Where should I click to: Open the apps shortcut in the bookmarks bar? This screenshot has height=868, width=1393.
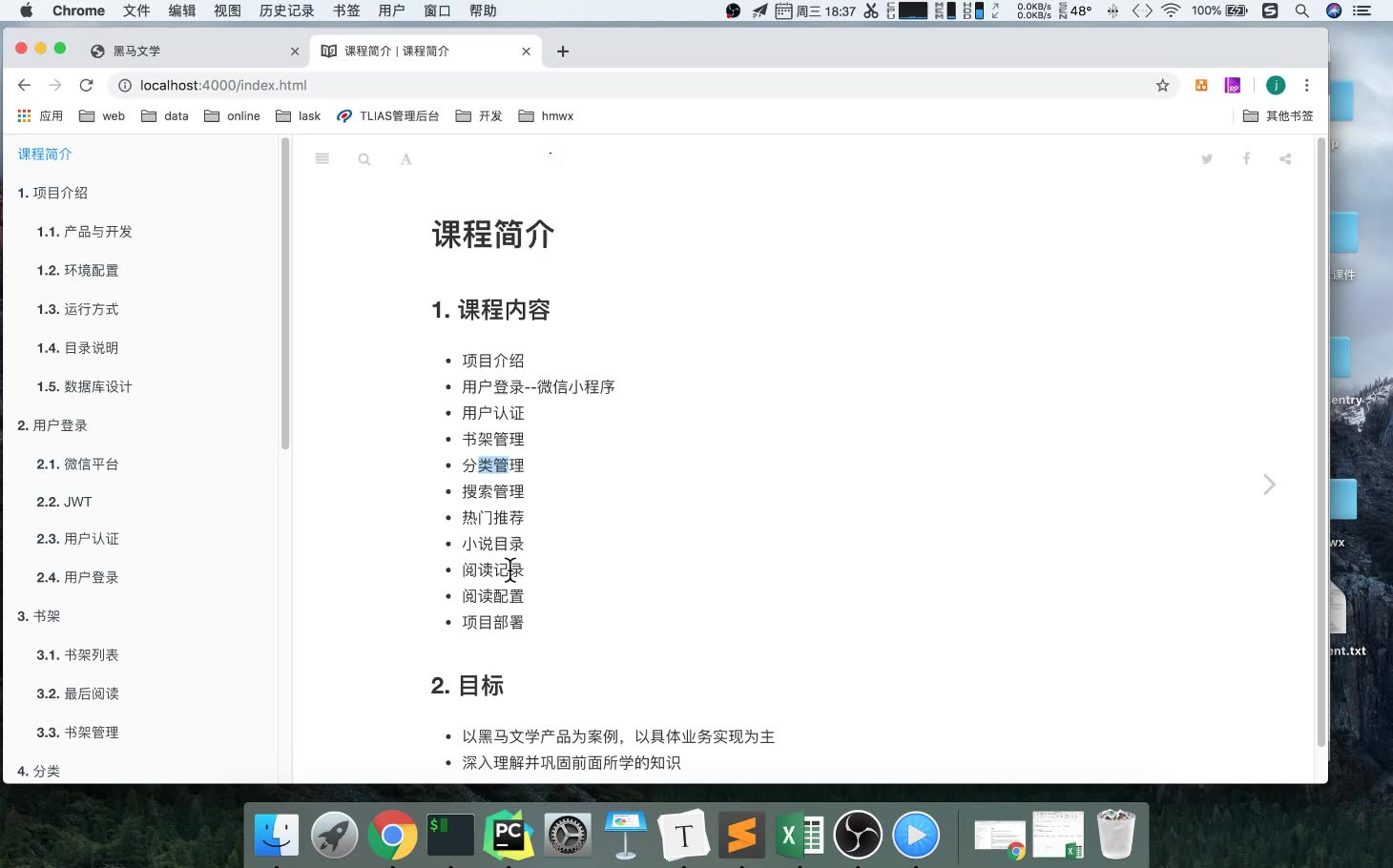click(x=40, y=116)
